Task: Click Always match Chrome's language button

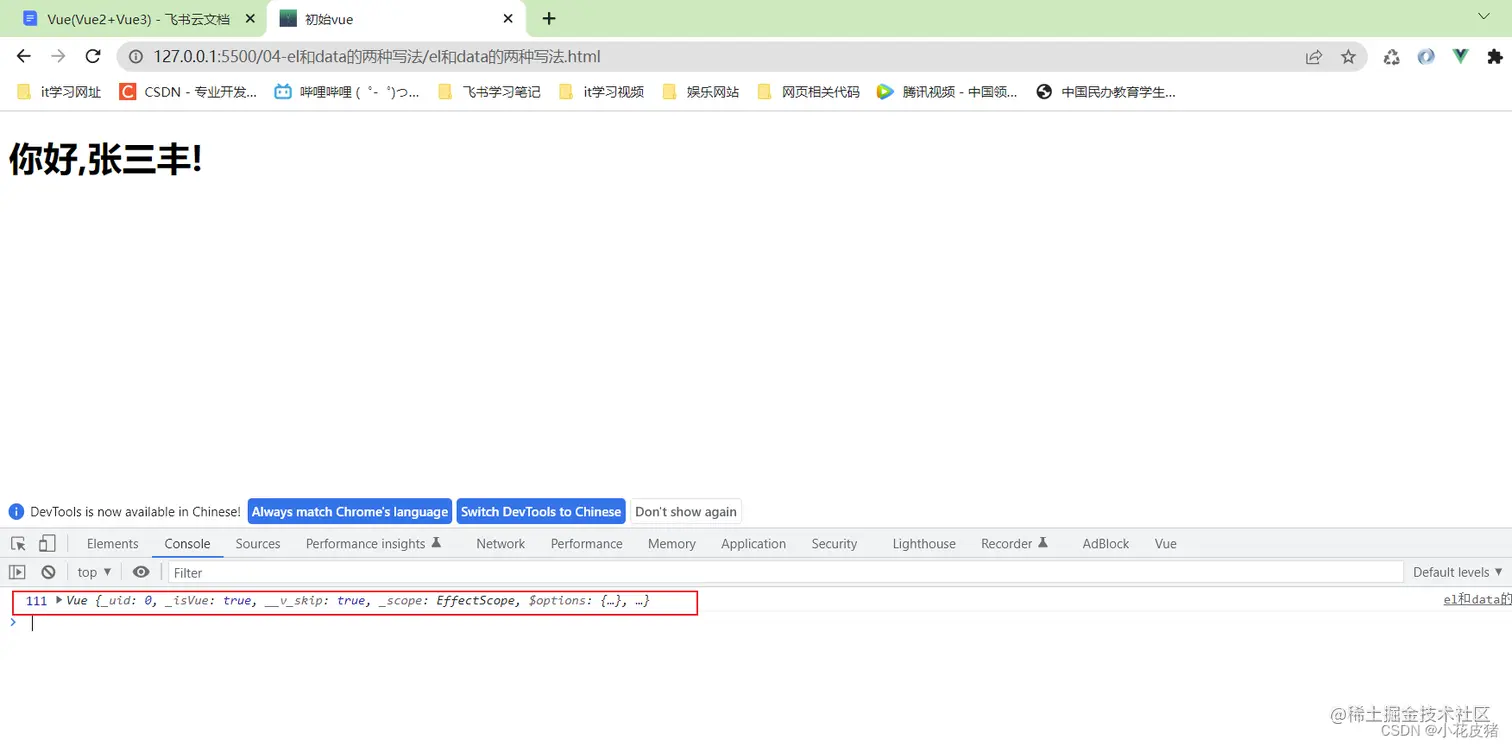Action: tap(350, 511)
